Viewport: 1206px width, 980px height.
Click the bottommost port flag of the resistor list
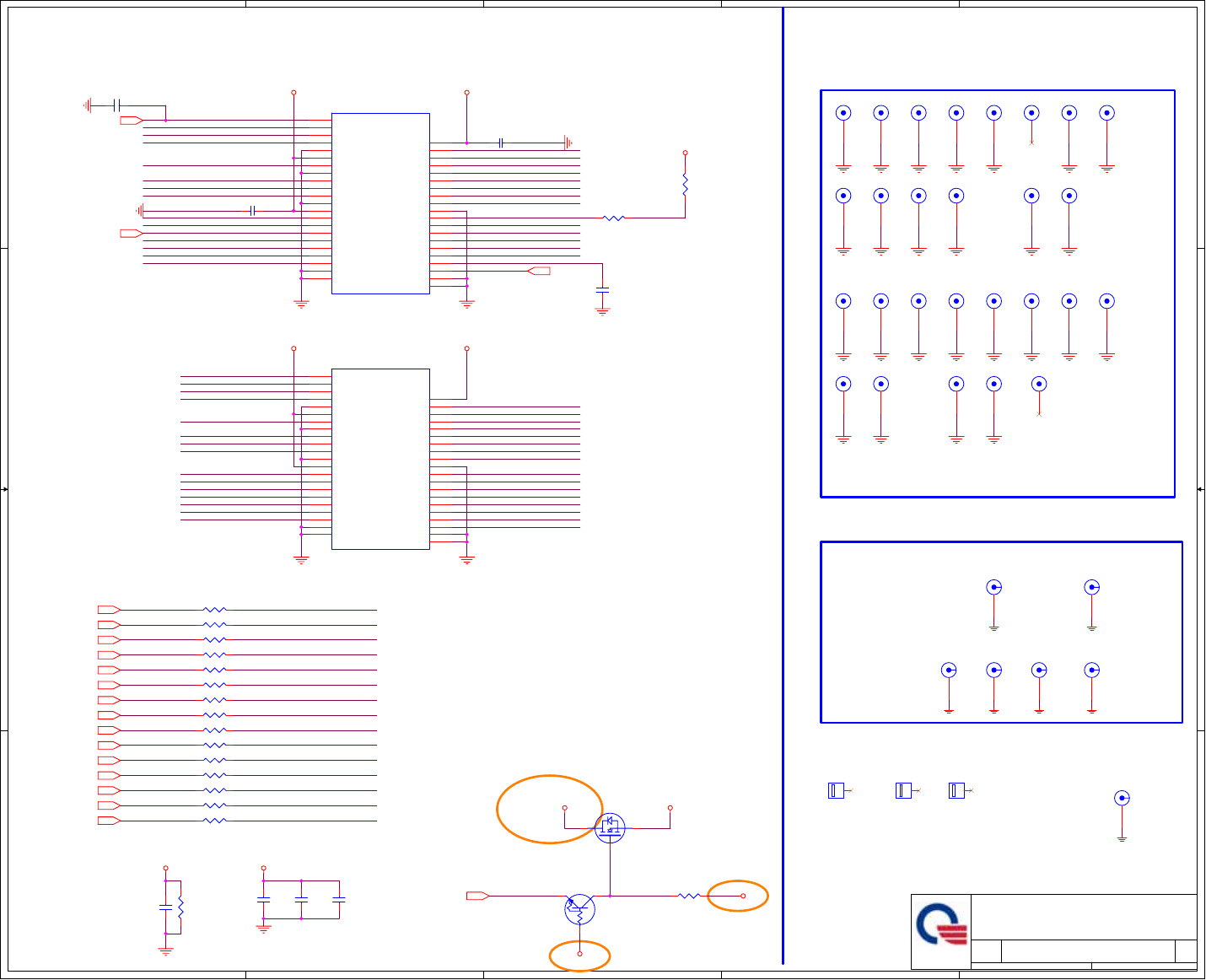click(x=109, y=820)
